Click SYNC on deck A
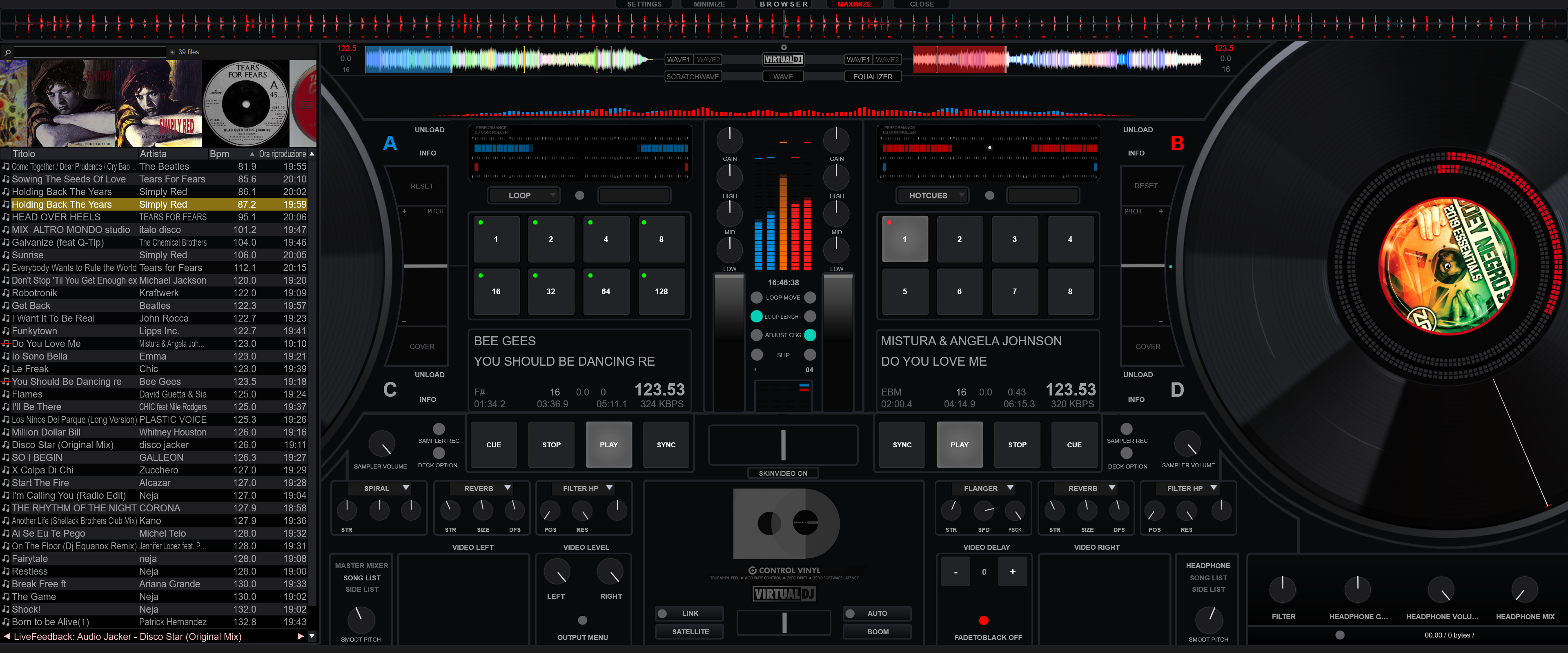 coord(666,445)
